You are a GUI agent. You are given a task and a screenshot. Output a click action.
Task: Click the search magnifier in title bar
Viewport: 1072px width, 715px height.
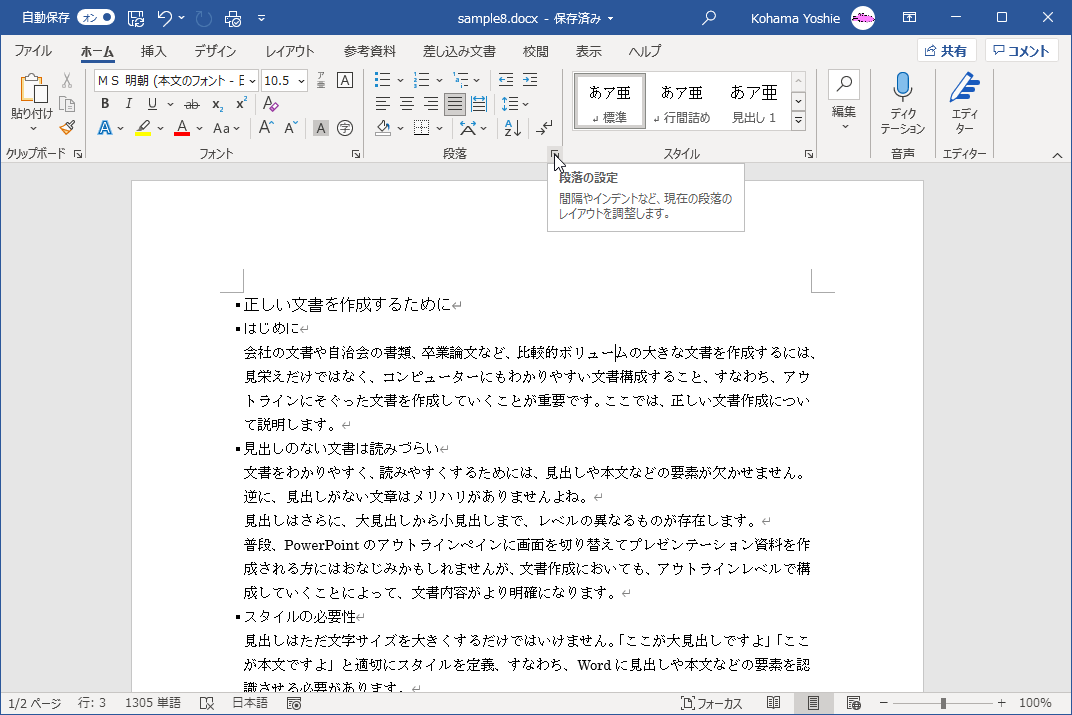(x=709, y=18)
